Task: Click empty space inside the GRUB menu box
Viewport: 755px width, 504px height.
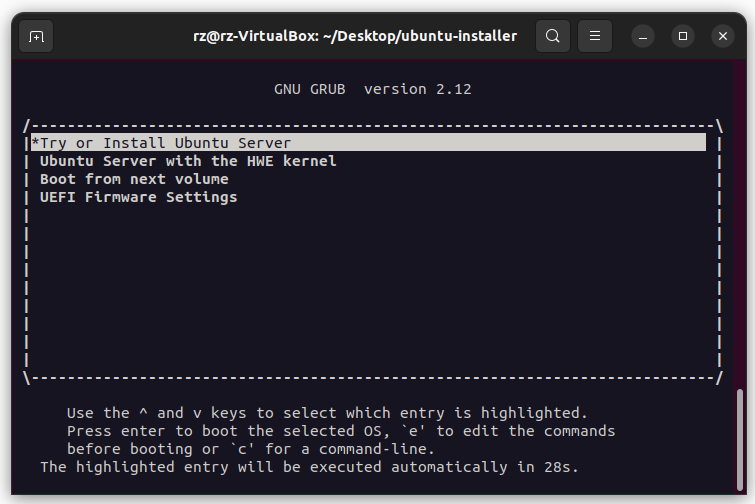Action: pos(370,290)
